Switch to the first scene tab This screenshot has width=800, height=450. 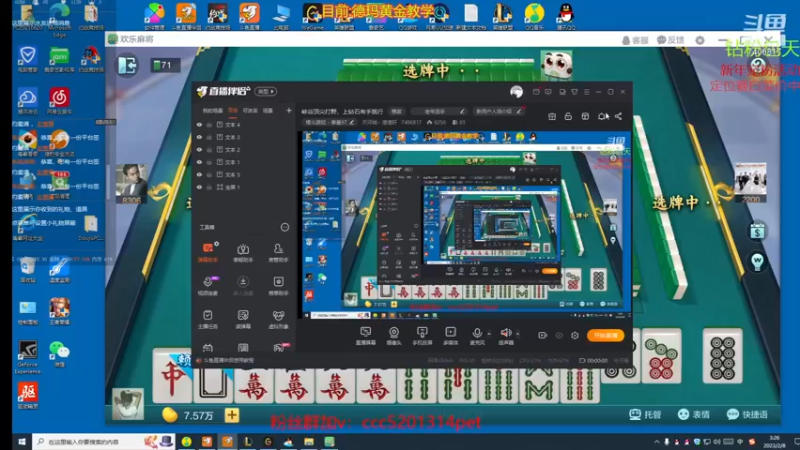point(212,111)
